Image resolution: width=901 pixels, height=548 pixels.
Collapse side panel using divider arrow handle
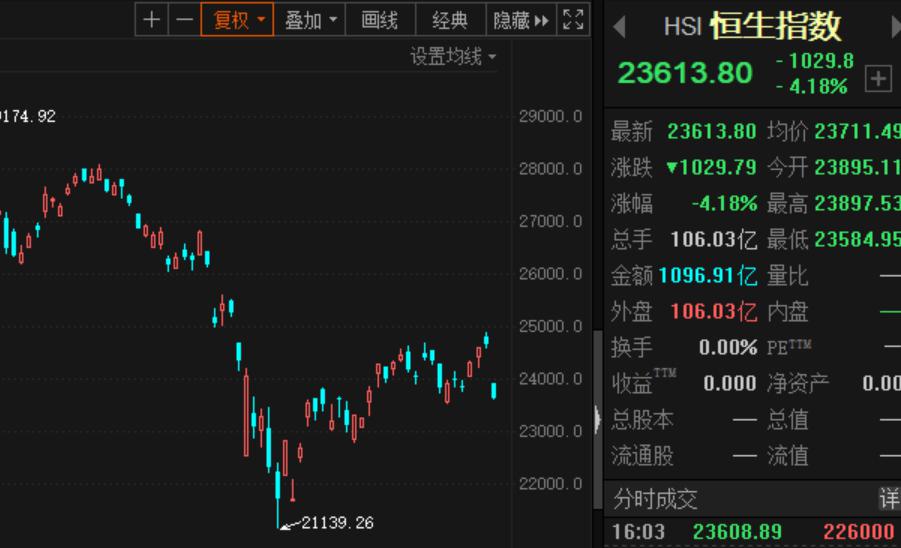point(598,419)
